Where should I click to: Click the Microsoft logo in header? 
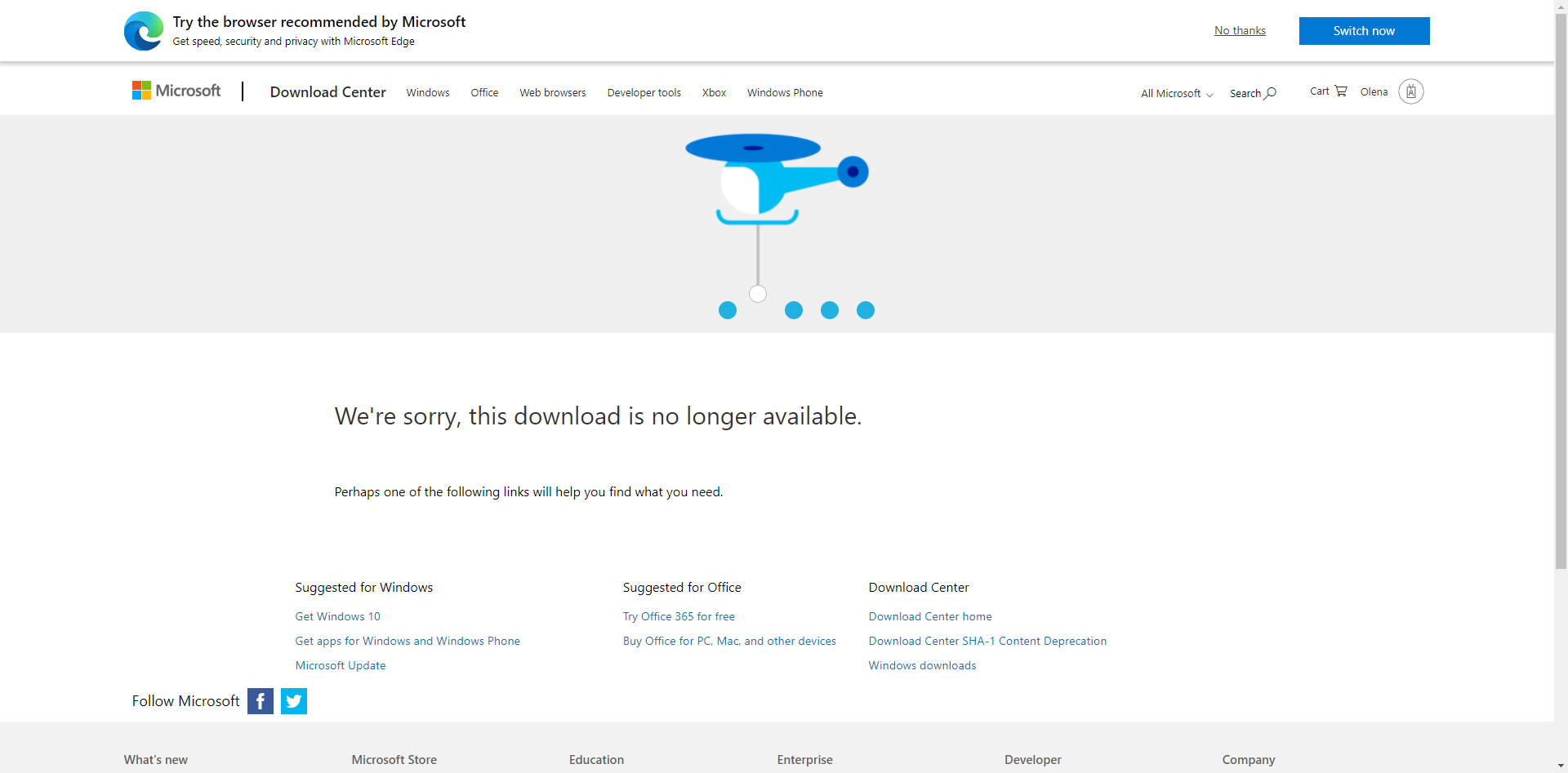point(176,91)
